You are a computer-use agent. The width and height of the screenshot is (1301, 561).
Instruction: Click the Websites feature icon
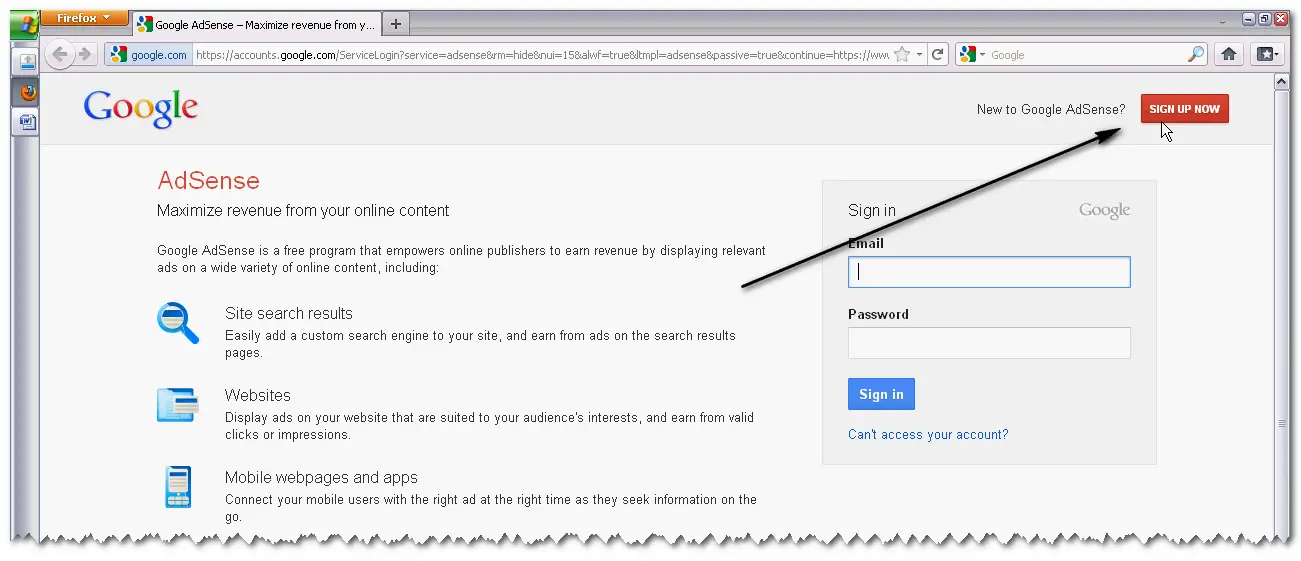coord(178,405)
